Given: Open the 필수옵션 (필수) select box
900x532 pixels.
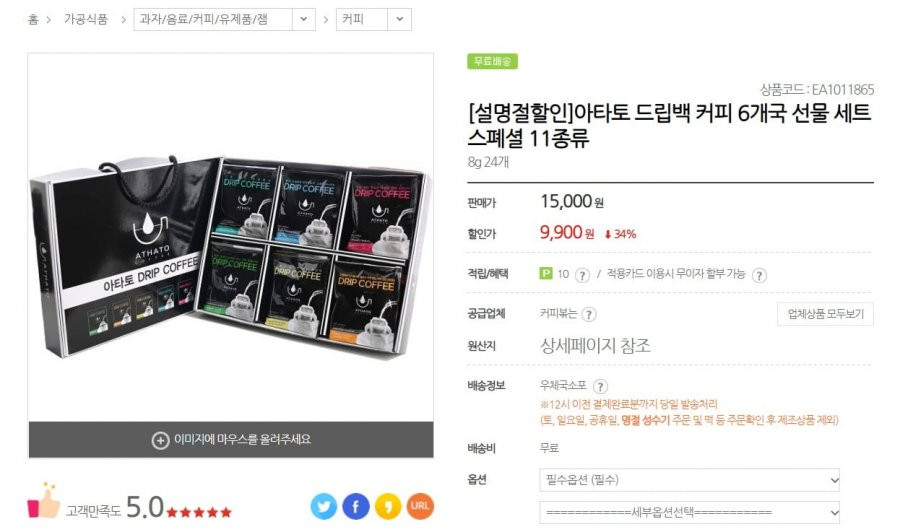Looking at the screenshot, I should coord(689,480).
